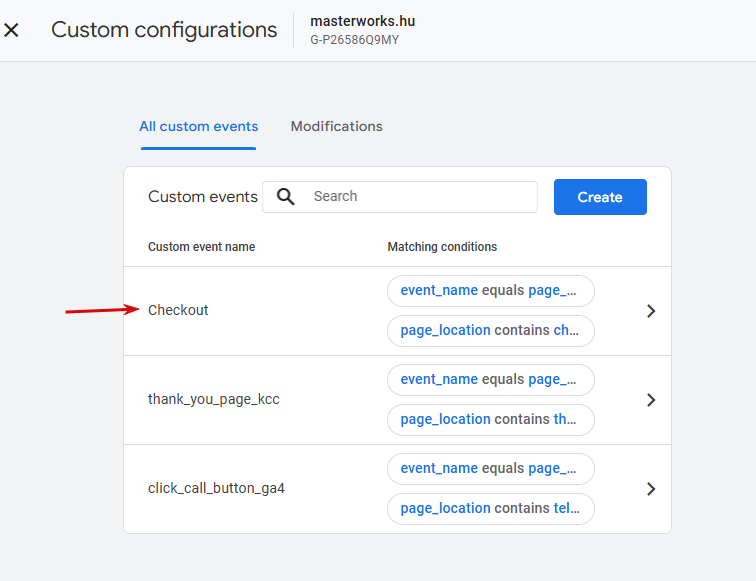Open click_call_button_ga4 row chevron arrow

[x=651, y=489]
